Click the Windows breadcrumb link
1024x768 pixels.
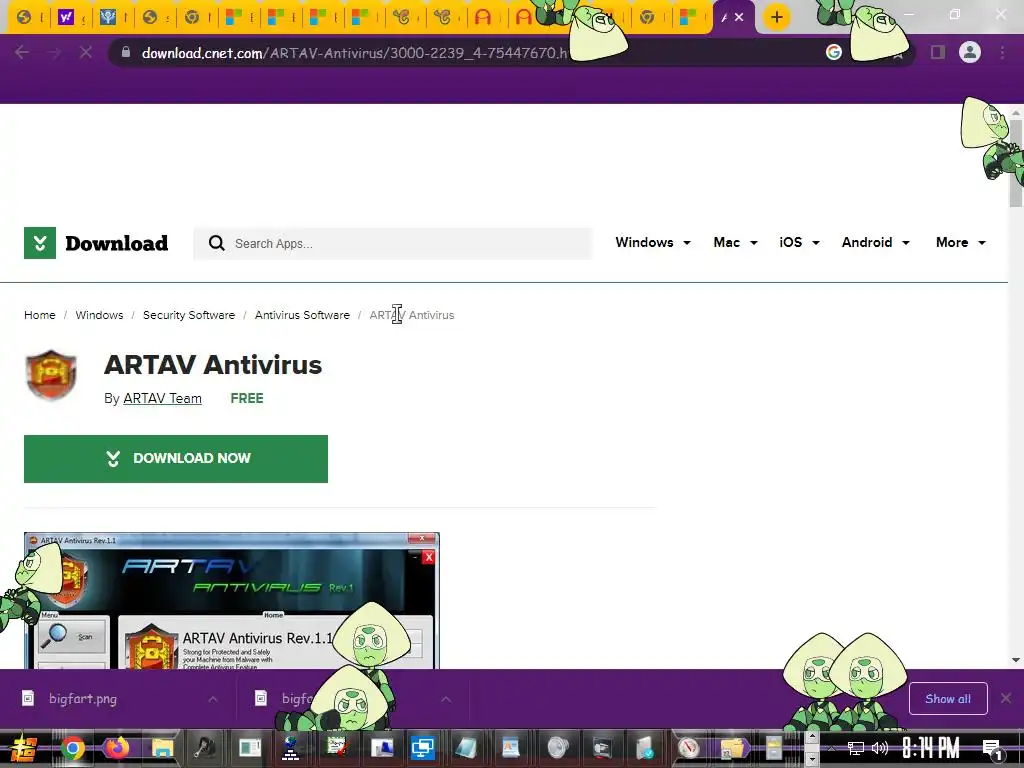[99, 315]
